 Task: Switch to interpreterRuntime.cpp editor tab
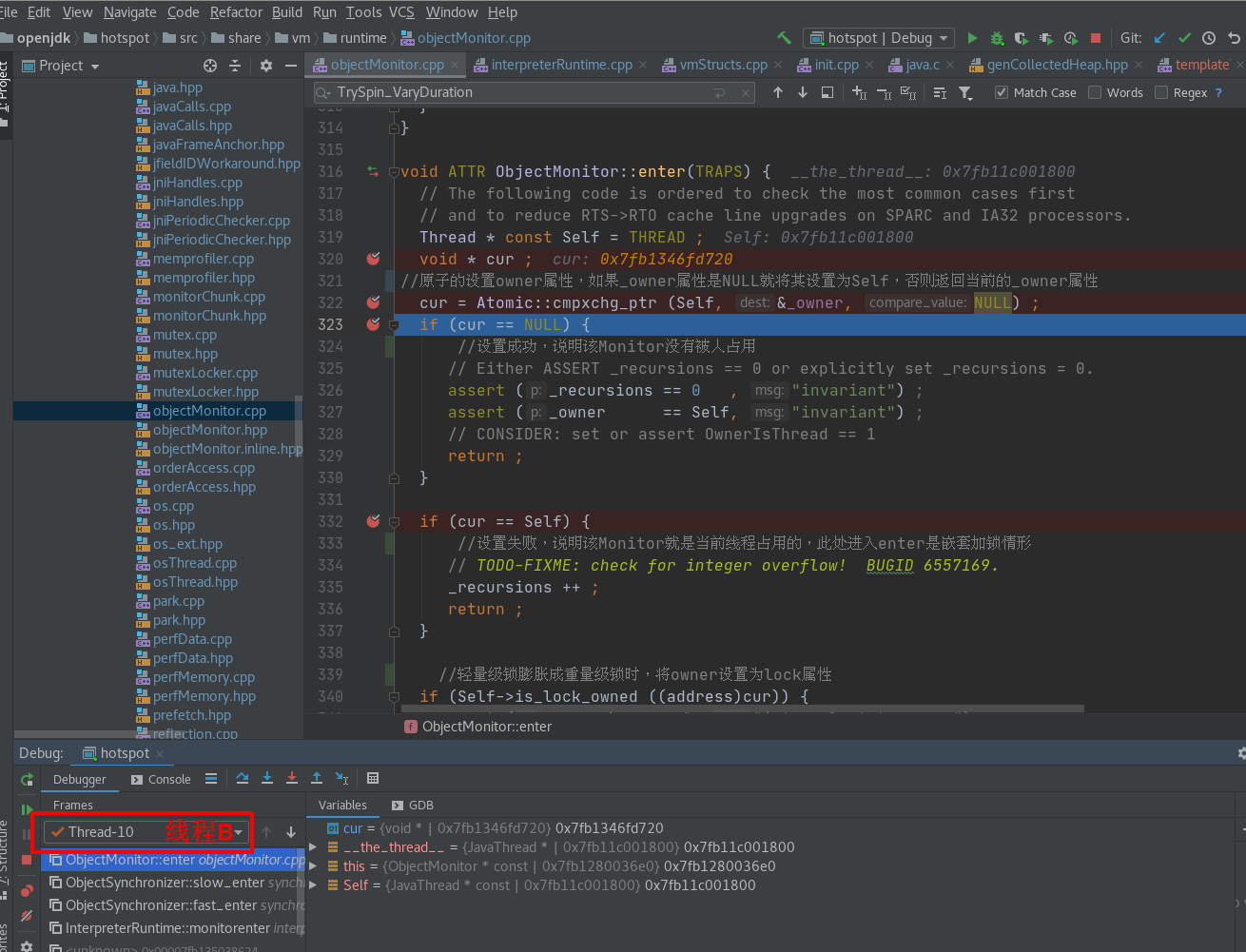coord(561,65)
